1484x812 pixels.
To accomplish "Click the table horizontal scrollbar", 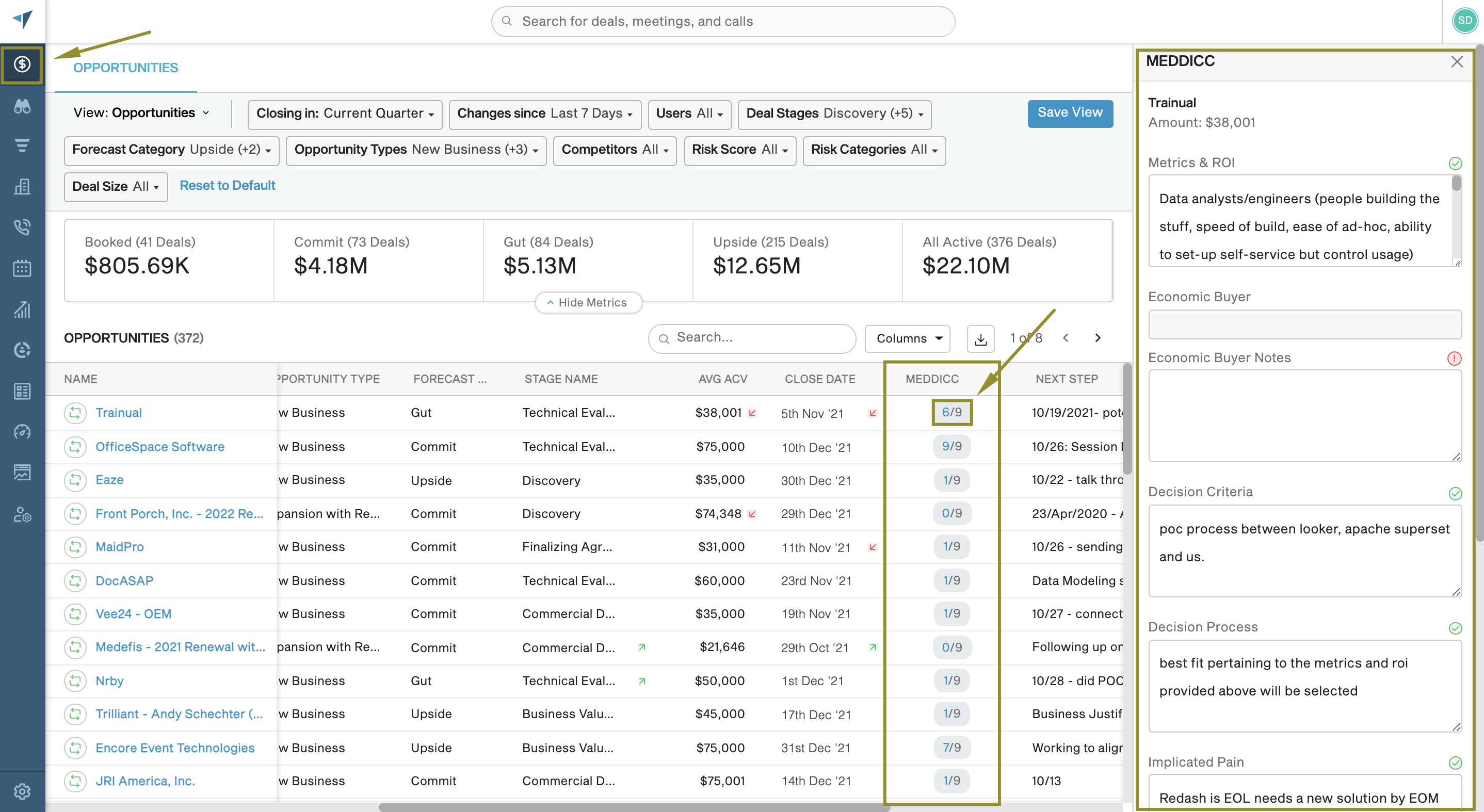I will coord(634,807).
